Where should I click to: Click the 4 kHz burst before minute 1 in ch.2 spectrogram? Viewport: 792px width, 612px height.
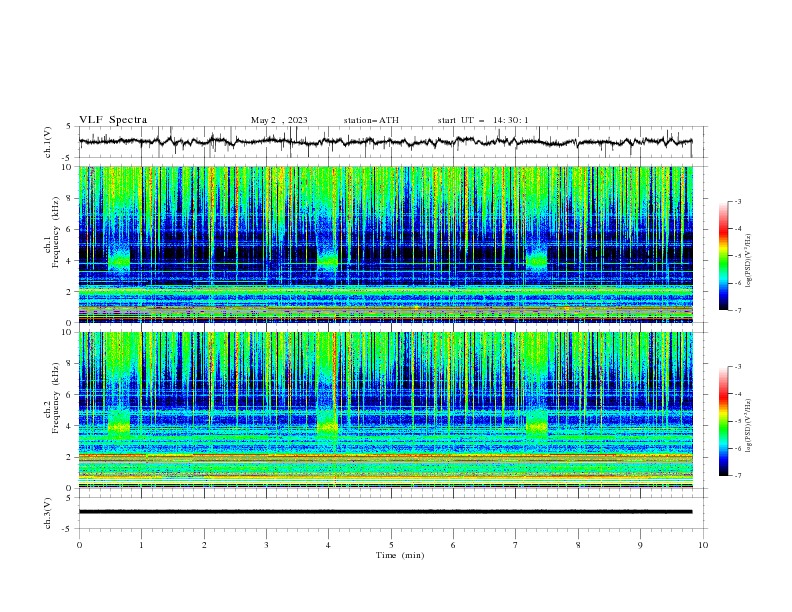pyautogui.click(x=119, y=426)
